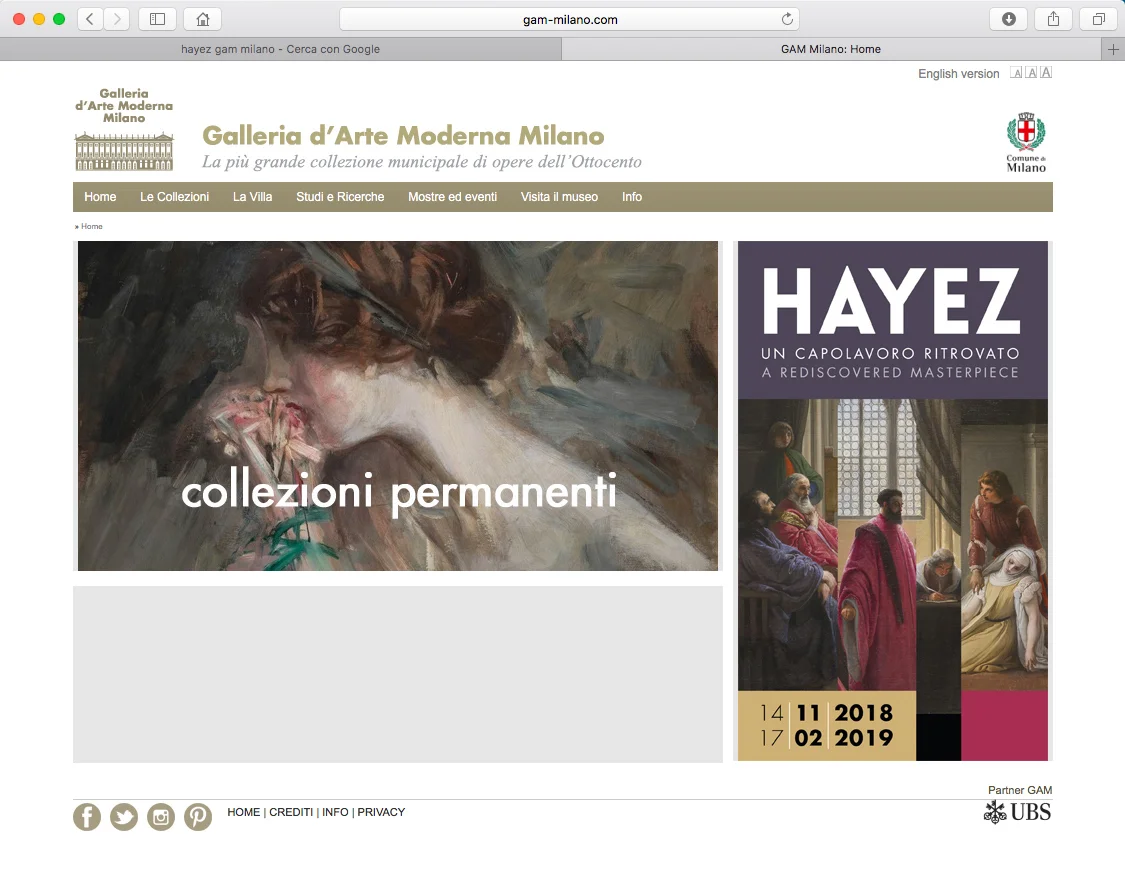
Task: Open the Le Collezioni menu
Action: pyautogui.click(x=174, y=197)
